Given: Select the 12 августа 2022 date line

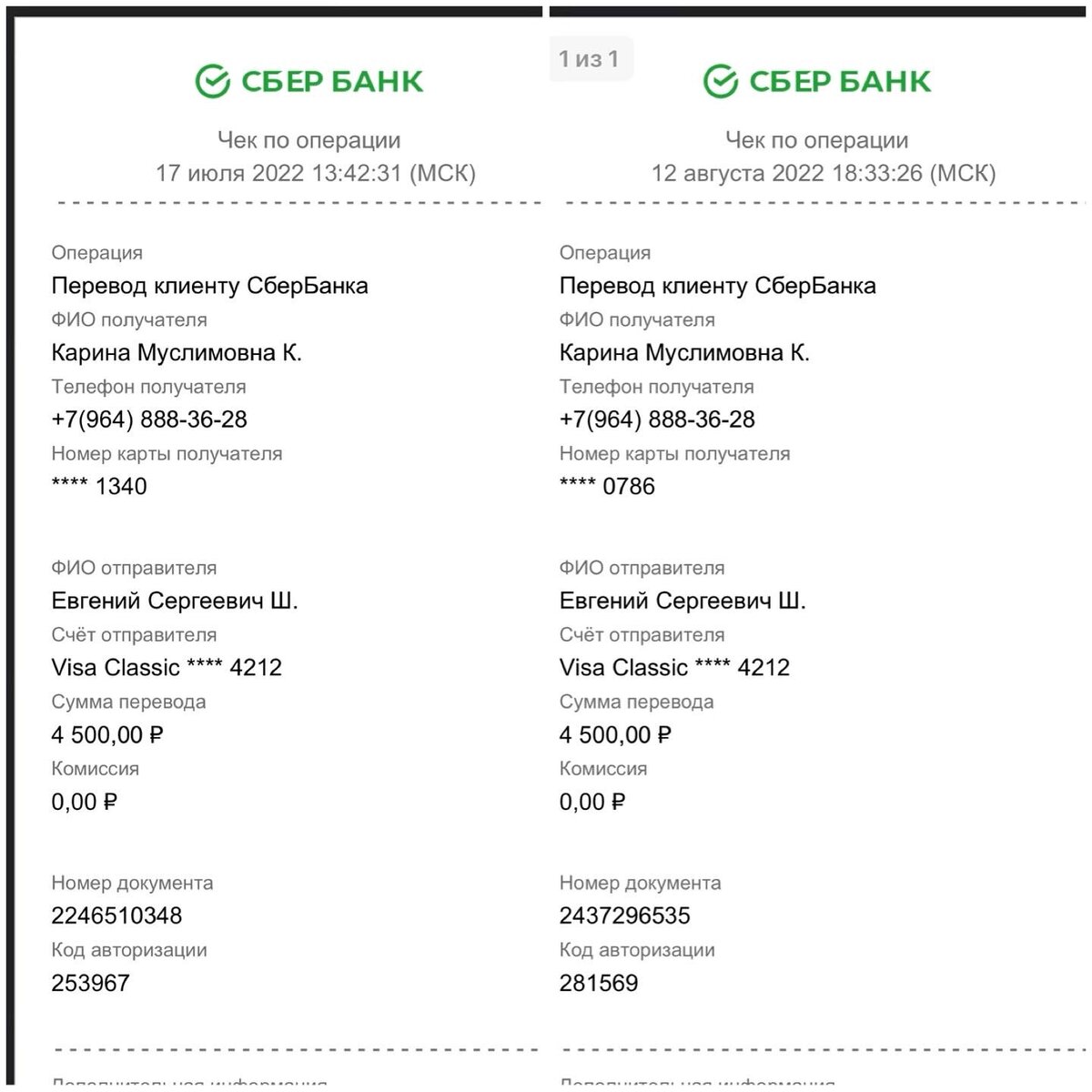Looking at the screenshot, I should tap(824, 173).
